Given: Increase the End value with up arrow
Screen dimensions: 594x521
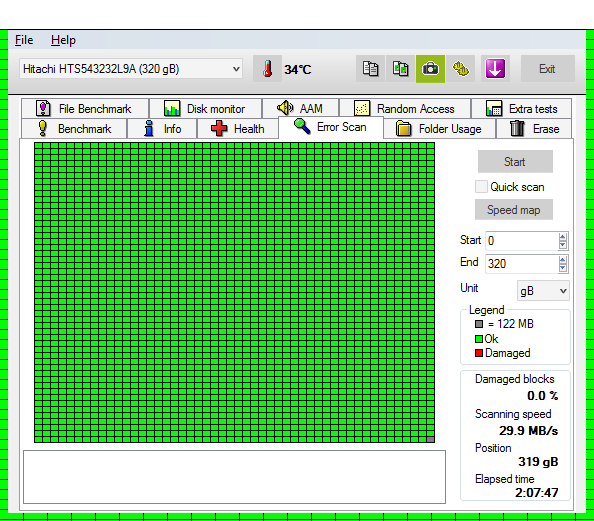Looking at the screenshot, I should point(563,260).
